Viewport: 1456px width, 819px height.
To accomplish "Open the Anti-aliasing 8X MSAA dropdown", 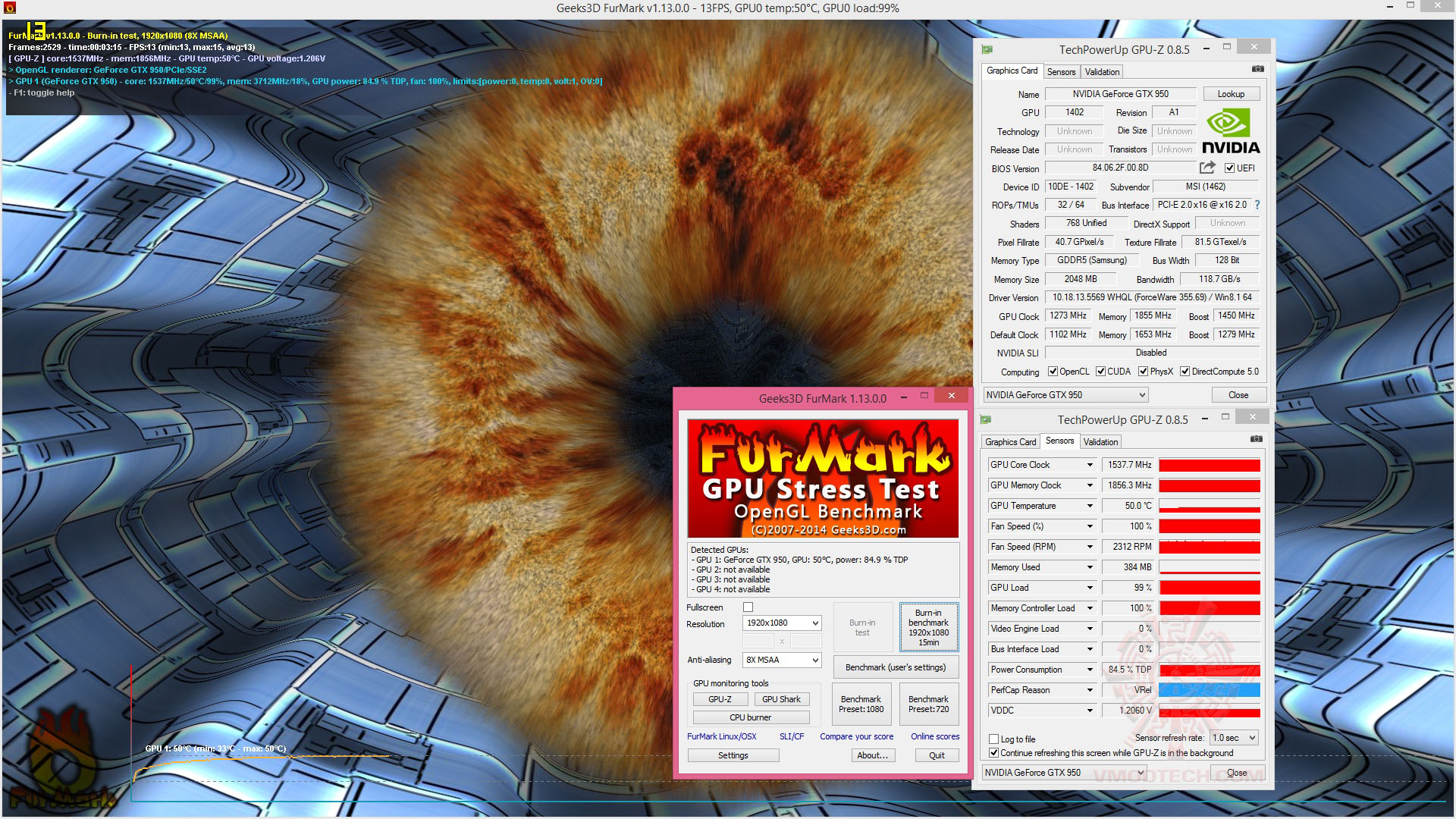I will coord(782,661).
